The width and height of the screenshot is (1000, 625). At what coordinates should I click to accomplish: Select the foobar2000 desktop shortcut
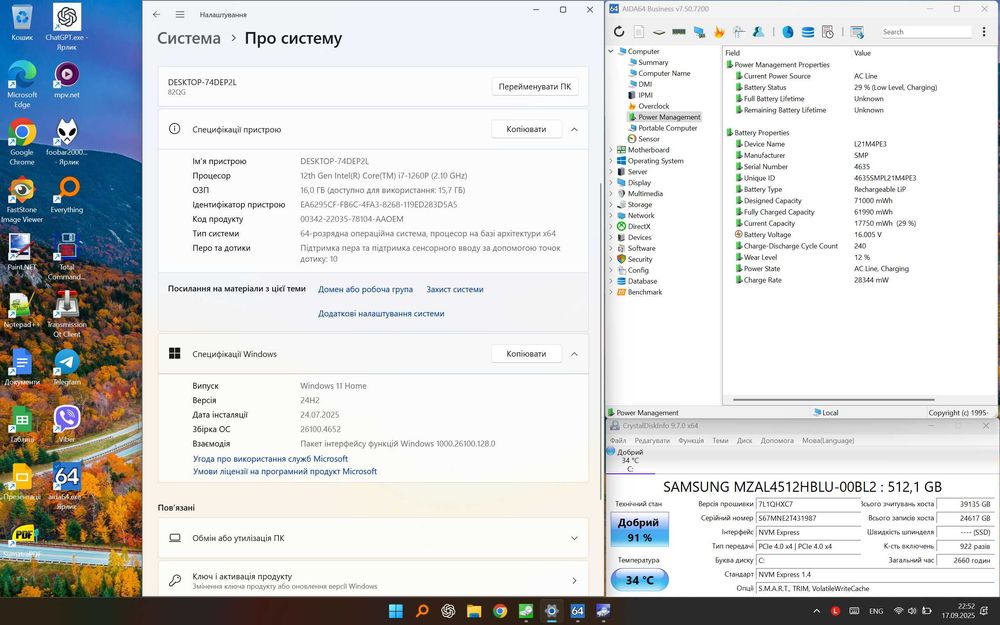(66, 142)
